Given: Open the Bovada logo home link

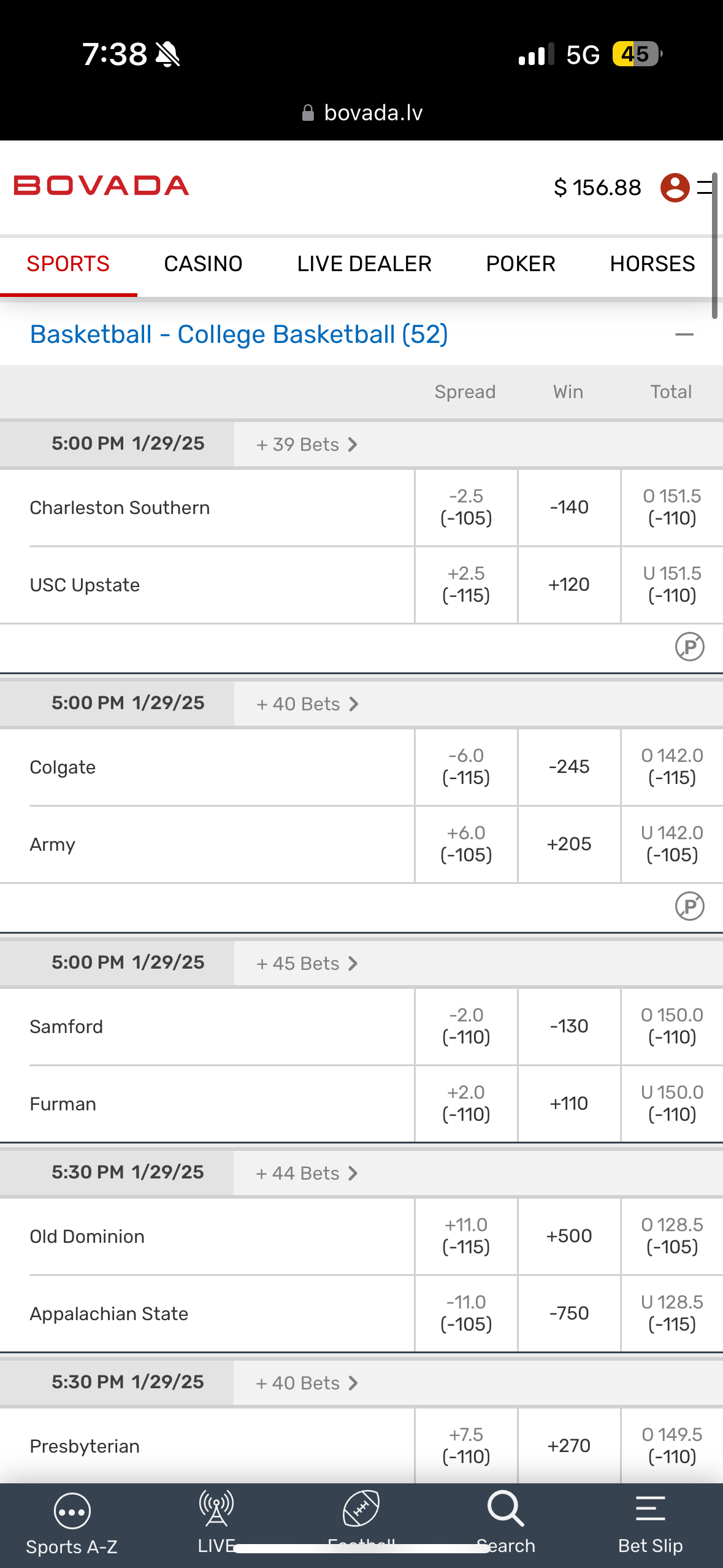Looking at the screenshot, I should click(101, 186).
